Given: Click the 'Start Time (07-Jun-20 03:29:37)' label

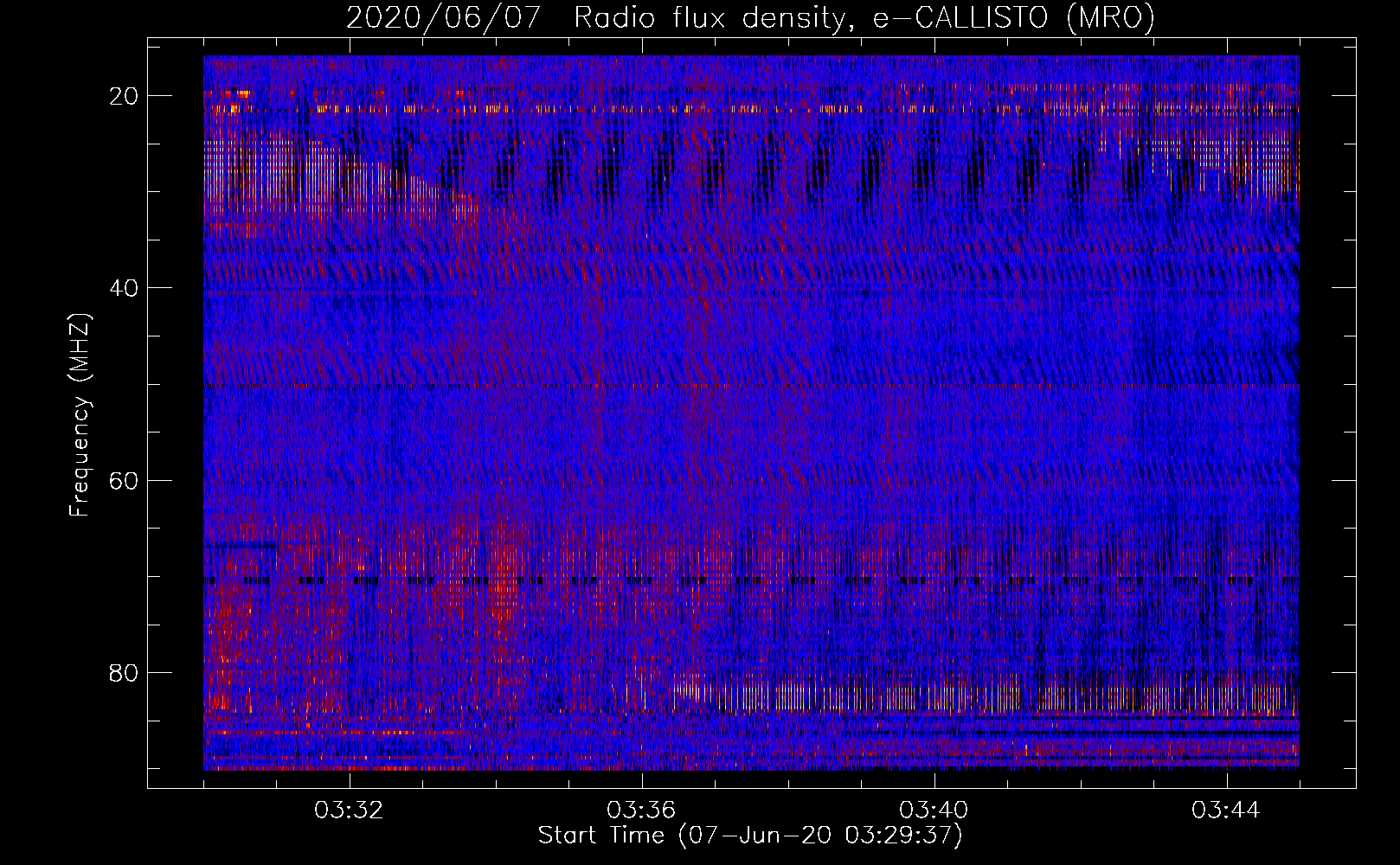Looking at the screenshot, I should [750, 836].
